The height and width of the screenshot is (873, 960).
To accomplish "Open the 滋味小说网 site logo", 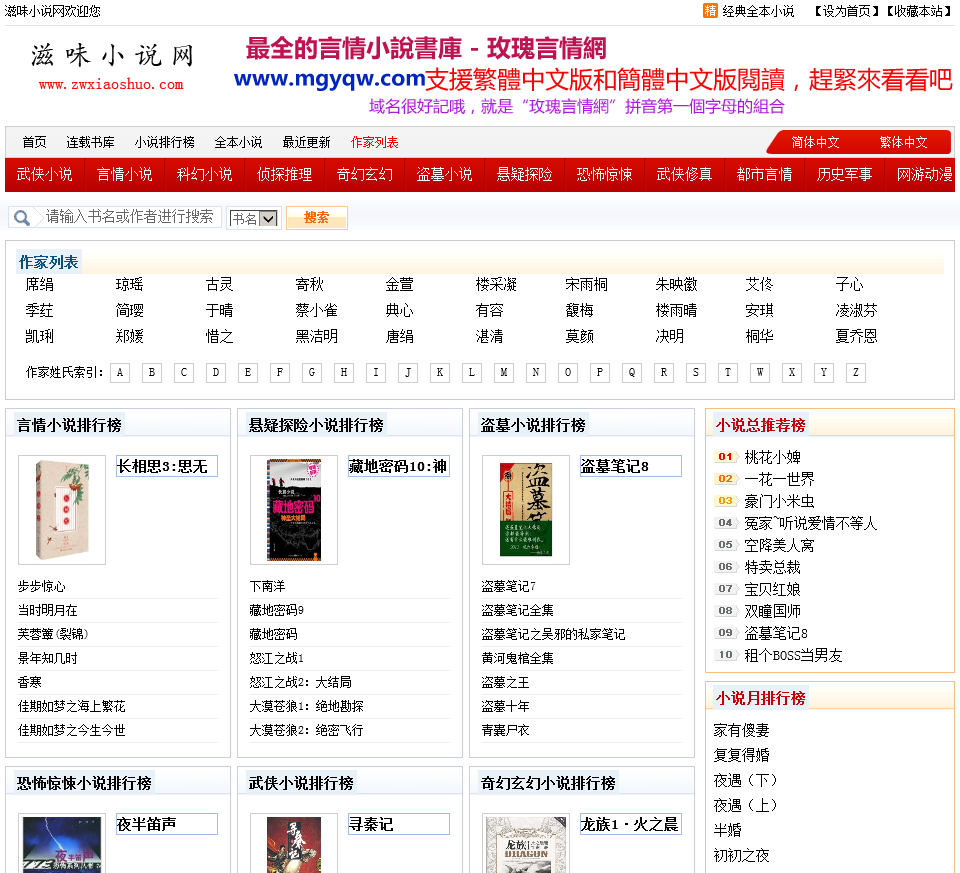I will [111, 67].
